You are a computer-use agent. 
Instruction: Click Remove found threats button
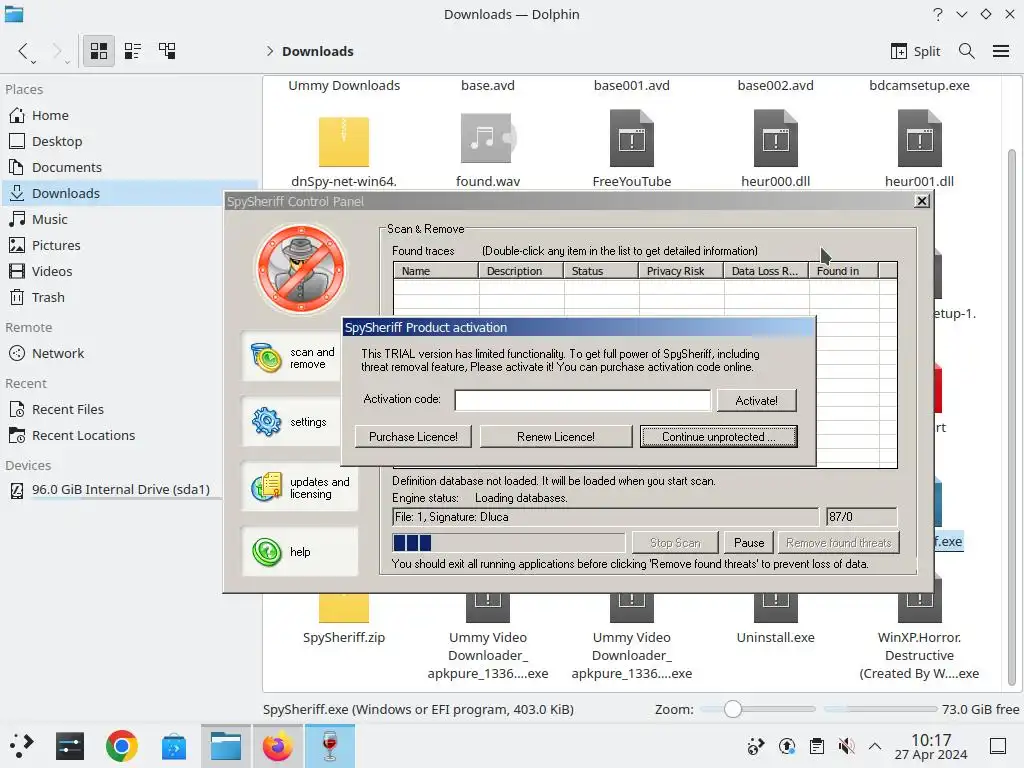(839, 543)
